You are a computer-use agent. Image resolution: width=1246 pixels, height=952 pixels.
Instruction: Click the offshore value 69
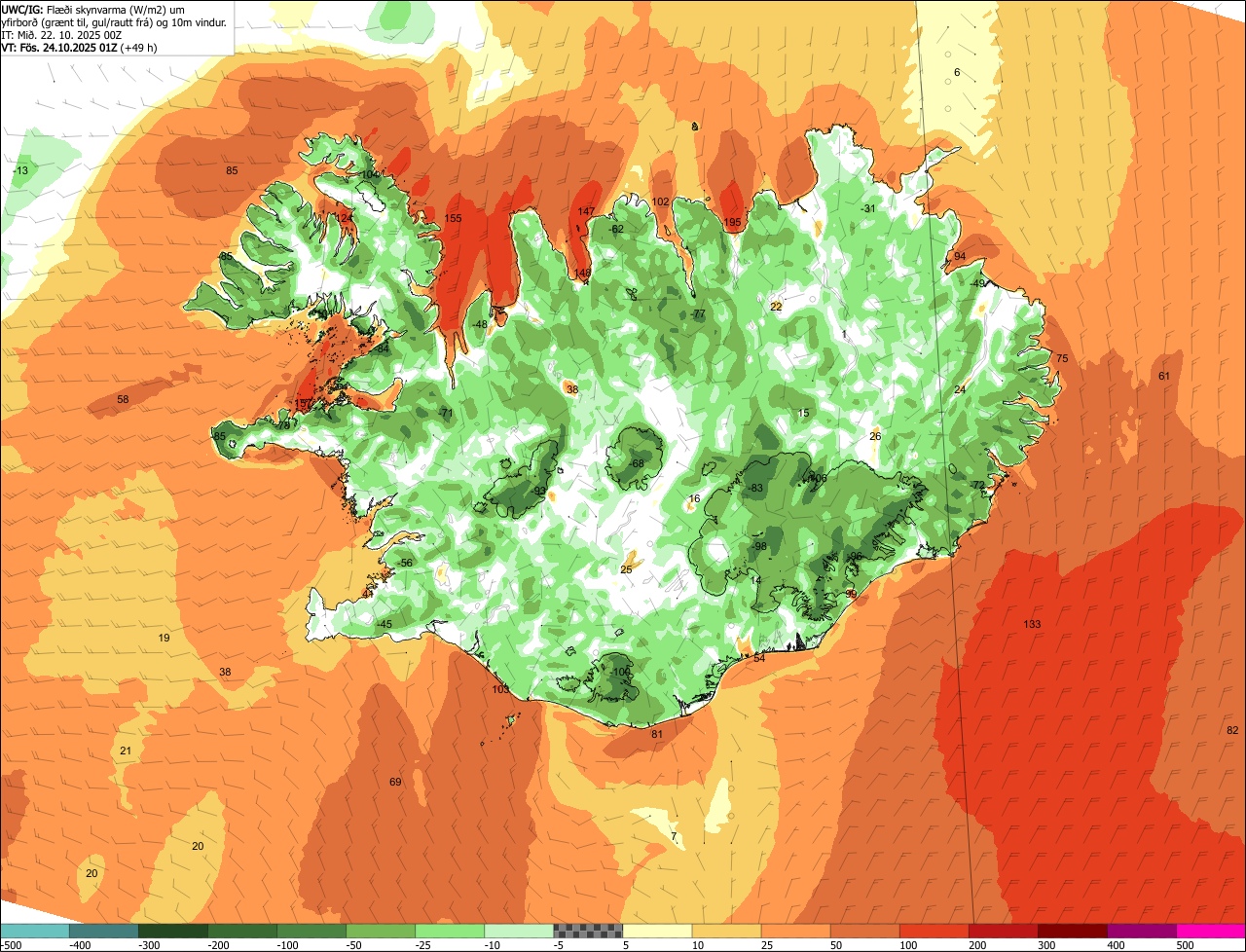coord(395,782)
